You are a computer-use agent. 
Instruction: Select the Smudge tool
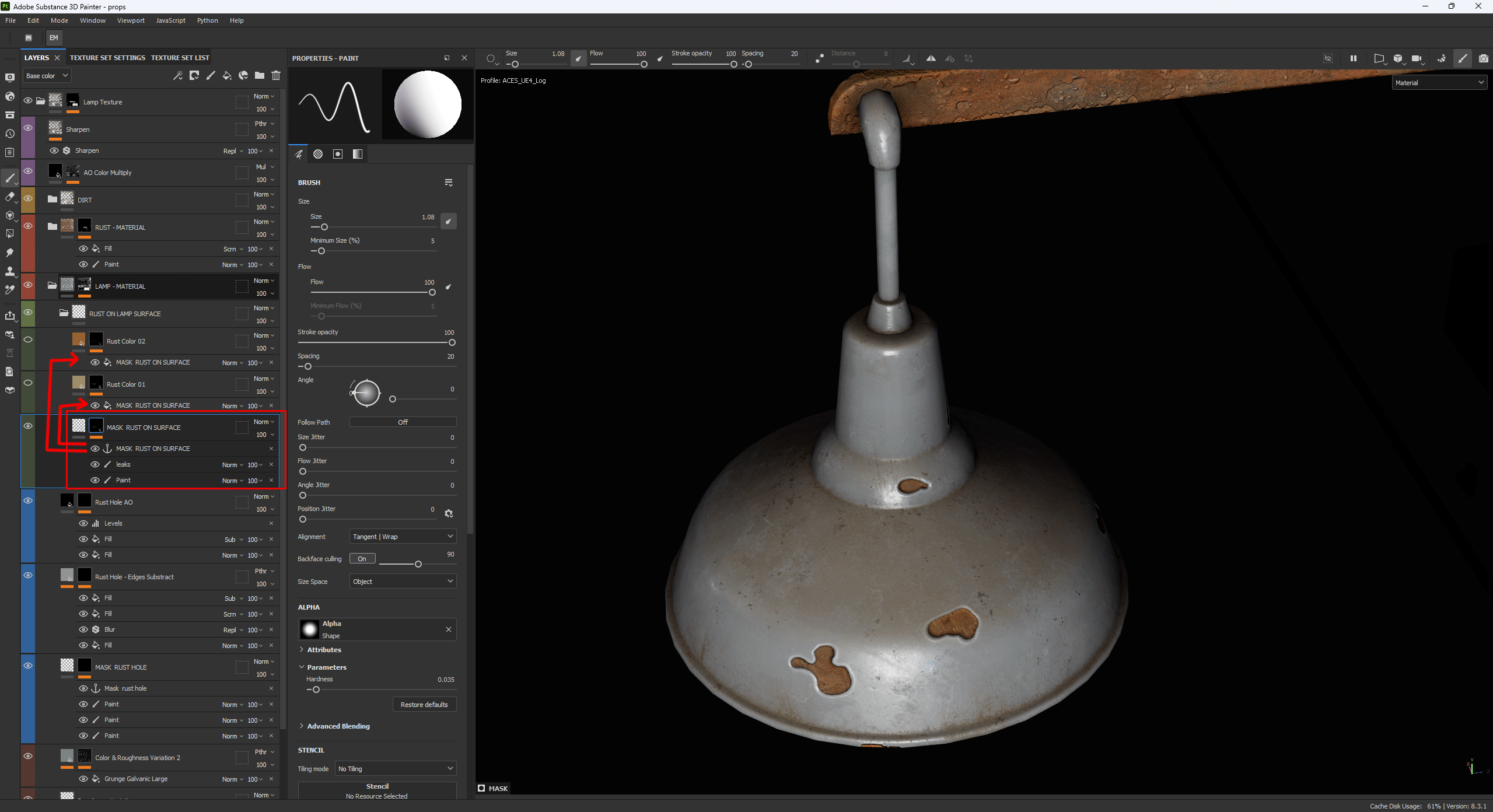point(9,253)
